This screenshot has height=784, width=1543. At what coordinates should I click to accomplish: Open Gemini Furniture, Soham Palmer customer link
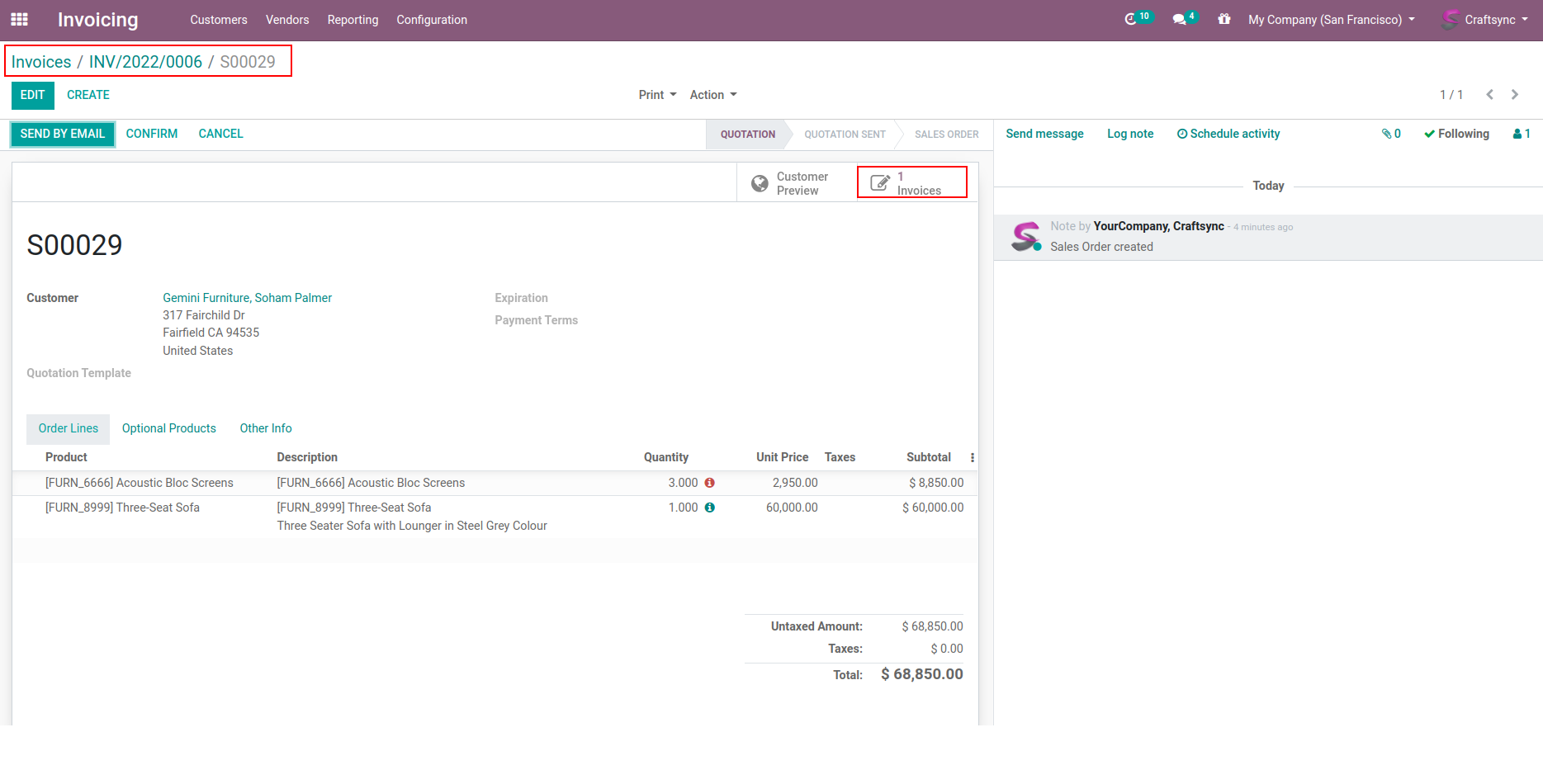click(x=247, y=298)
